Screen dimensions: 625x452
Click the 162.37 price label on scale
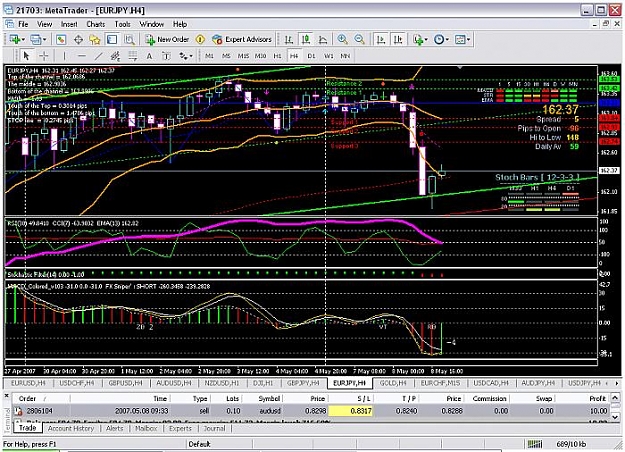(608, 171)
